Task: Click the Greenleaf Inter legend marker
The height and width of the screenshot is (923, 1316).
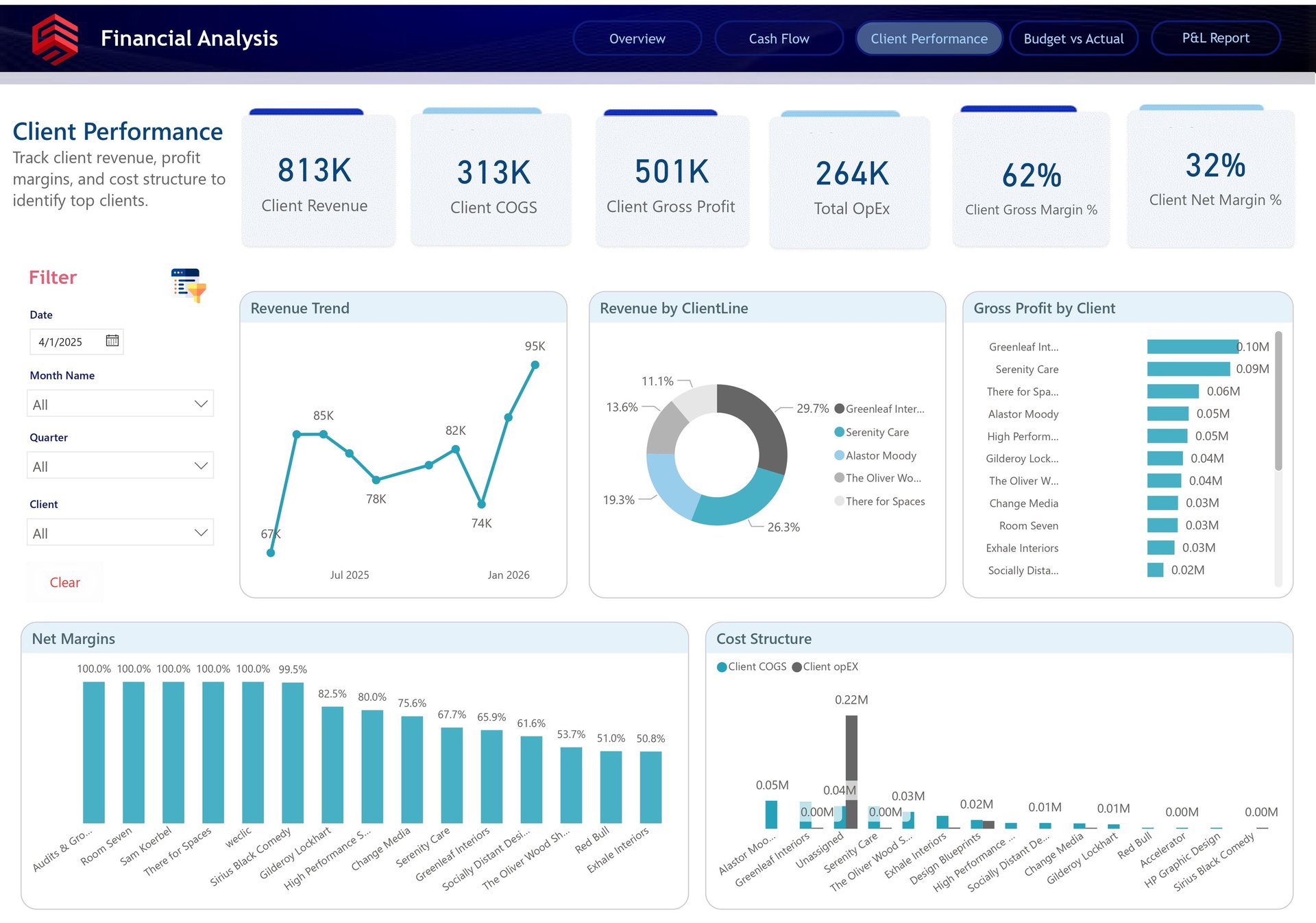Action: tap(839, 409)
